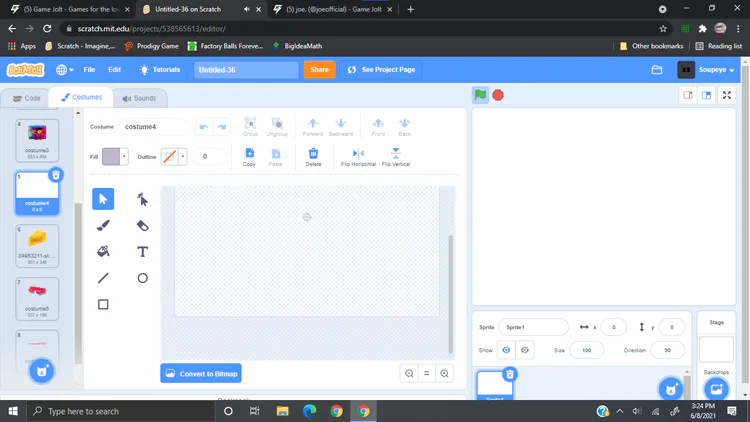Select the Fill bucket tool
The height and width of the screenshot is (422, 750).
[x=103, y=252]
